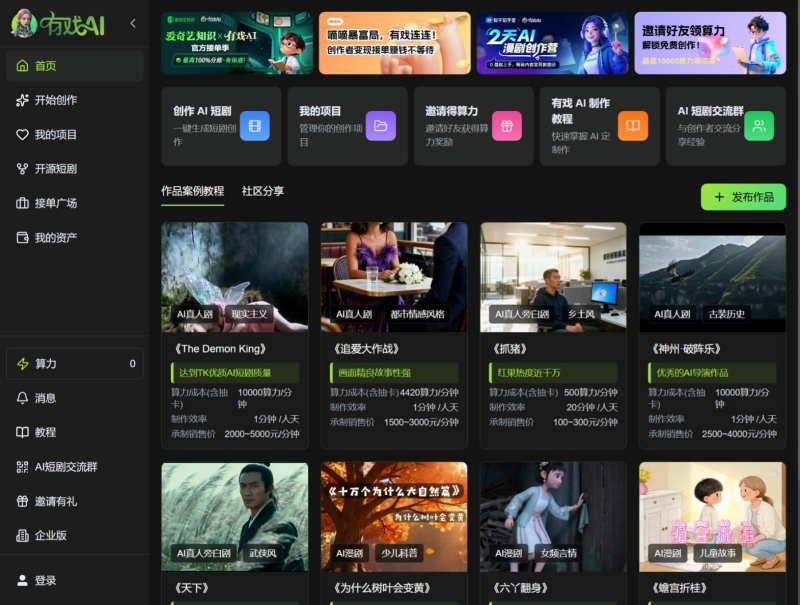Click the 有戏AI logo avatar
This screenshot has width=800, height=605.
coord(24,23)
